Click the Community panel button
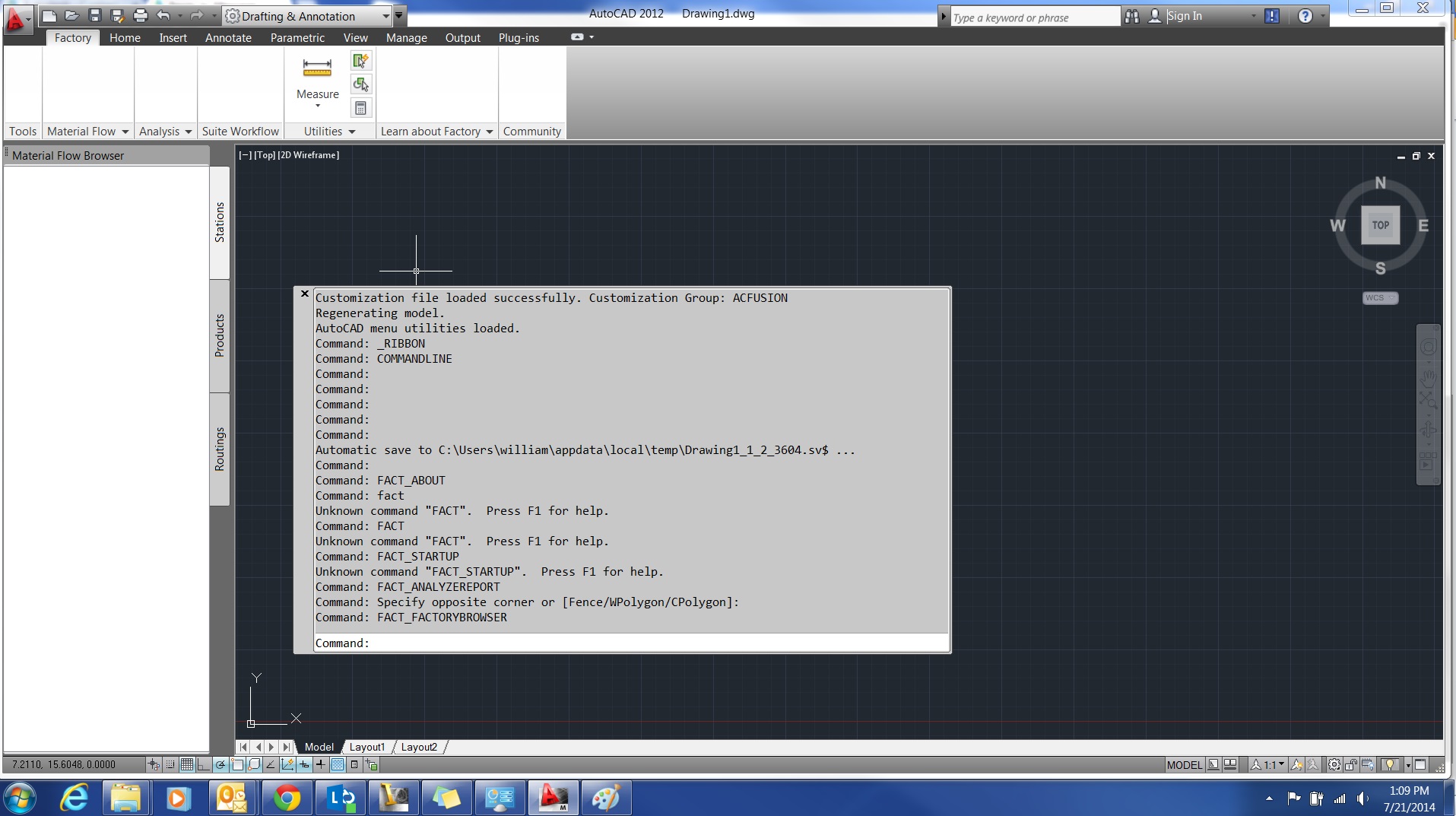1456x816 pixels. tap(531, 132)
